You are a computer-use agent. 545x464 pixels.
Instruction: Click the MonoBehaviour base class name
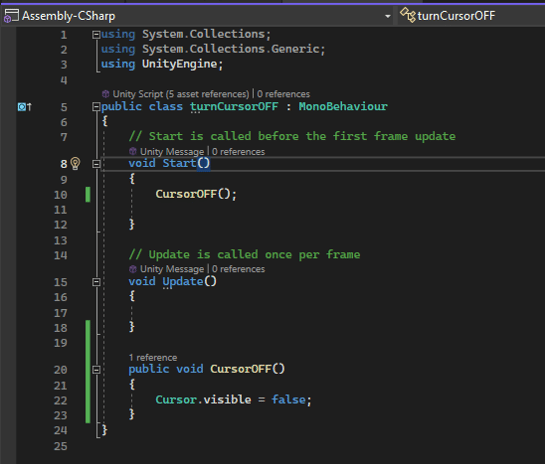(x=343, y=106)
